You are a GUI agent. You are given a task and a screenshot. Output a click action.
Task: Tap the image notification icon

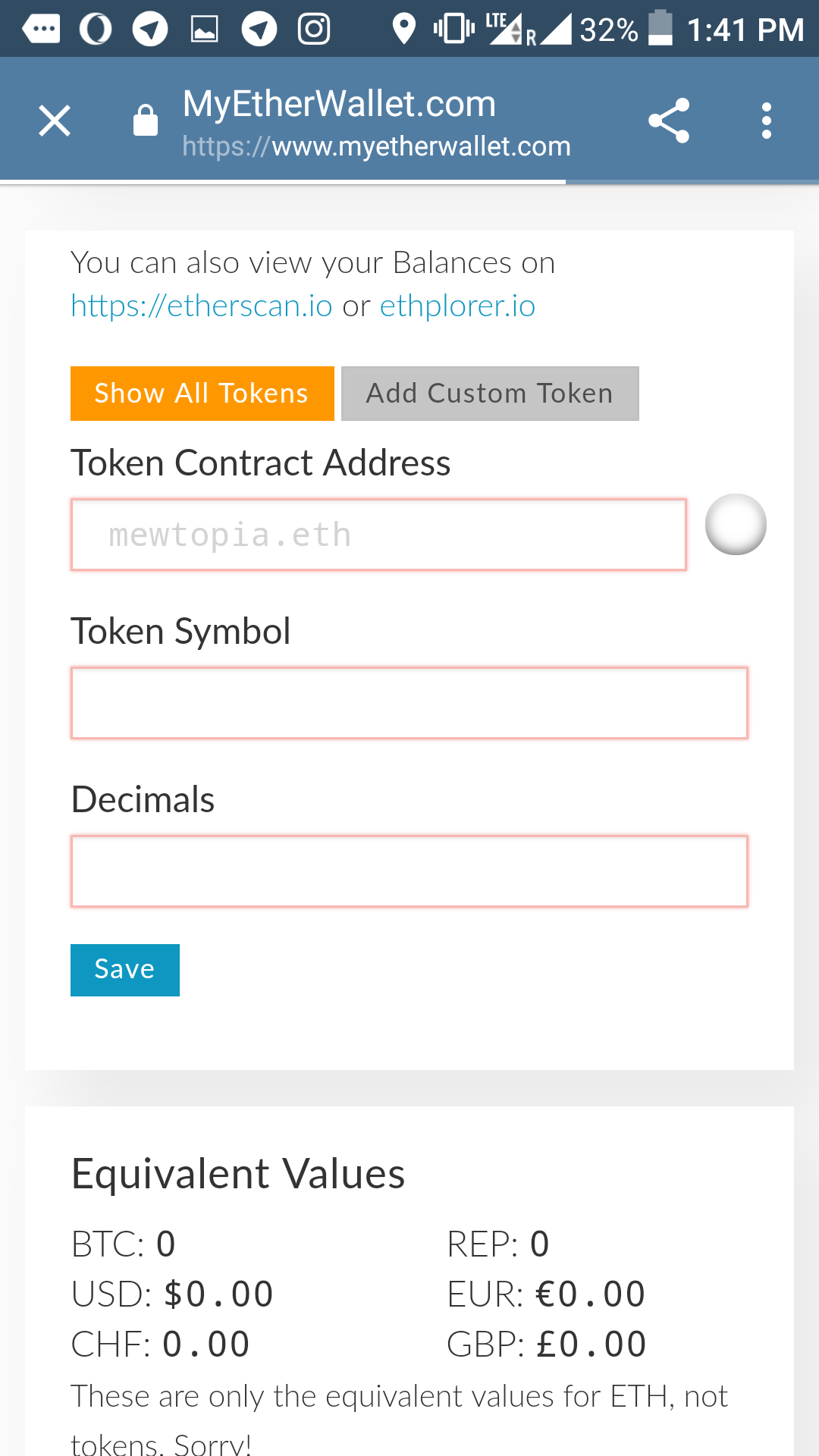tap(205, 29)
